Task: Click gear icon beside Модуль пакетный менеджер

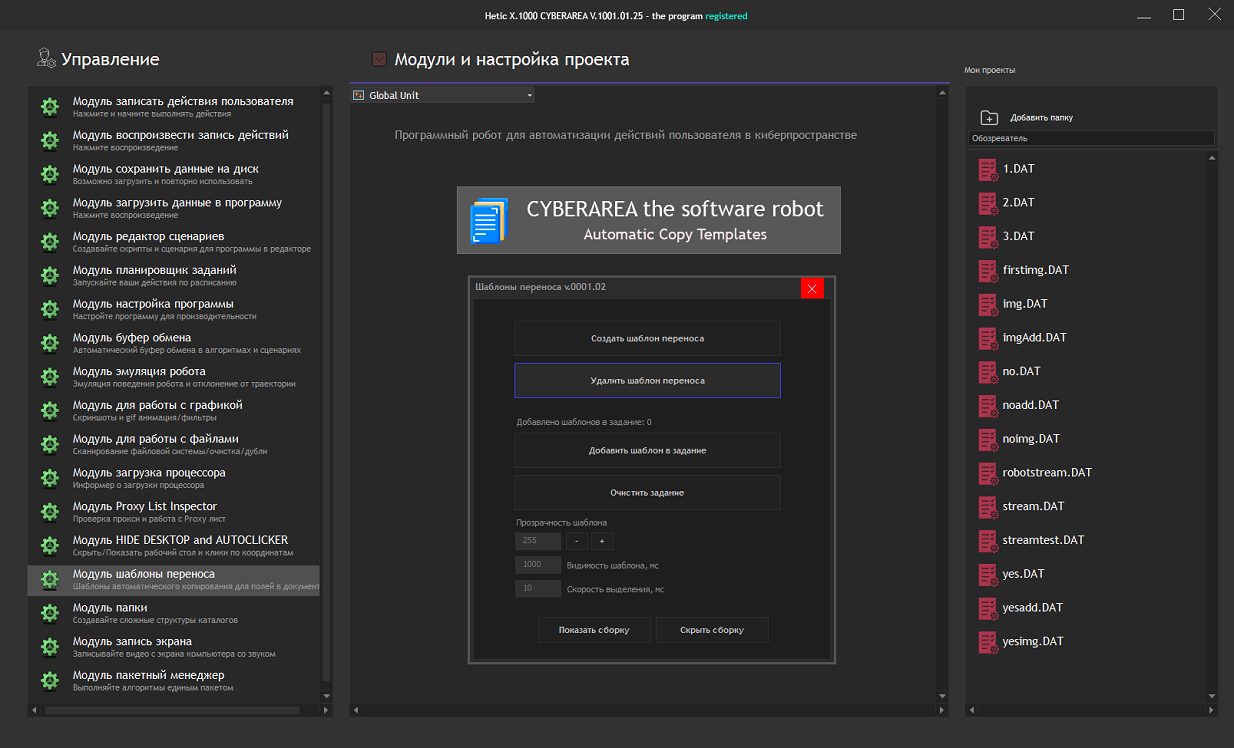Action: coord(49,681)
